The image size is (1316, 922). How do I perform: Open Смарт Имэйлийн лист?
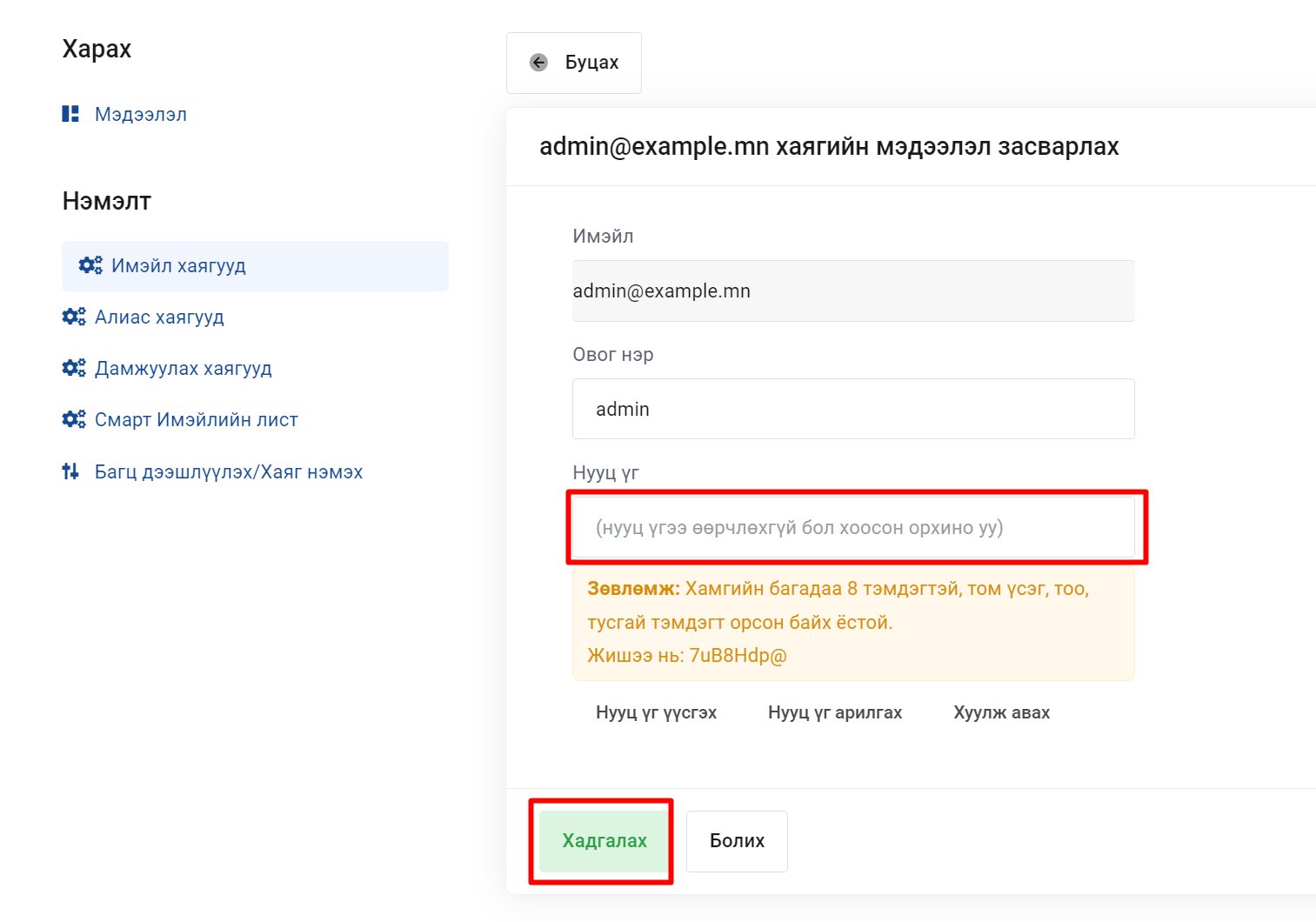[x=196, y=420]
